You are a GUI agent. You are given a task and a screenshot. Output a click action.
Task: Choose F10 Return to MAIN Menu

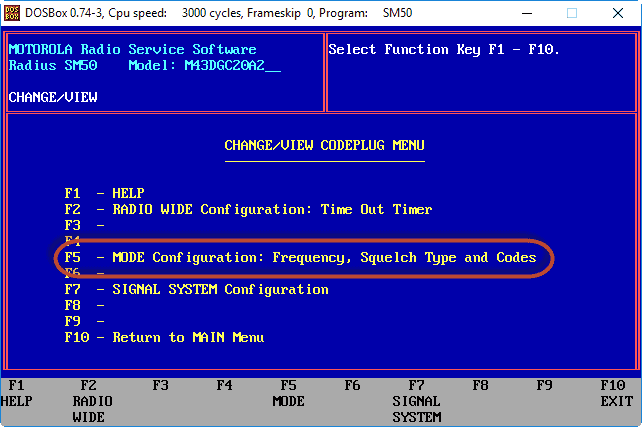(x=164, y=337)
